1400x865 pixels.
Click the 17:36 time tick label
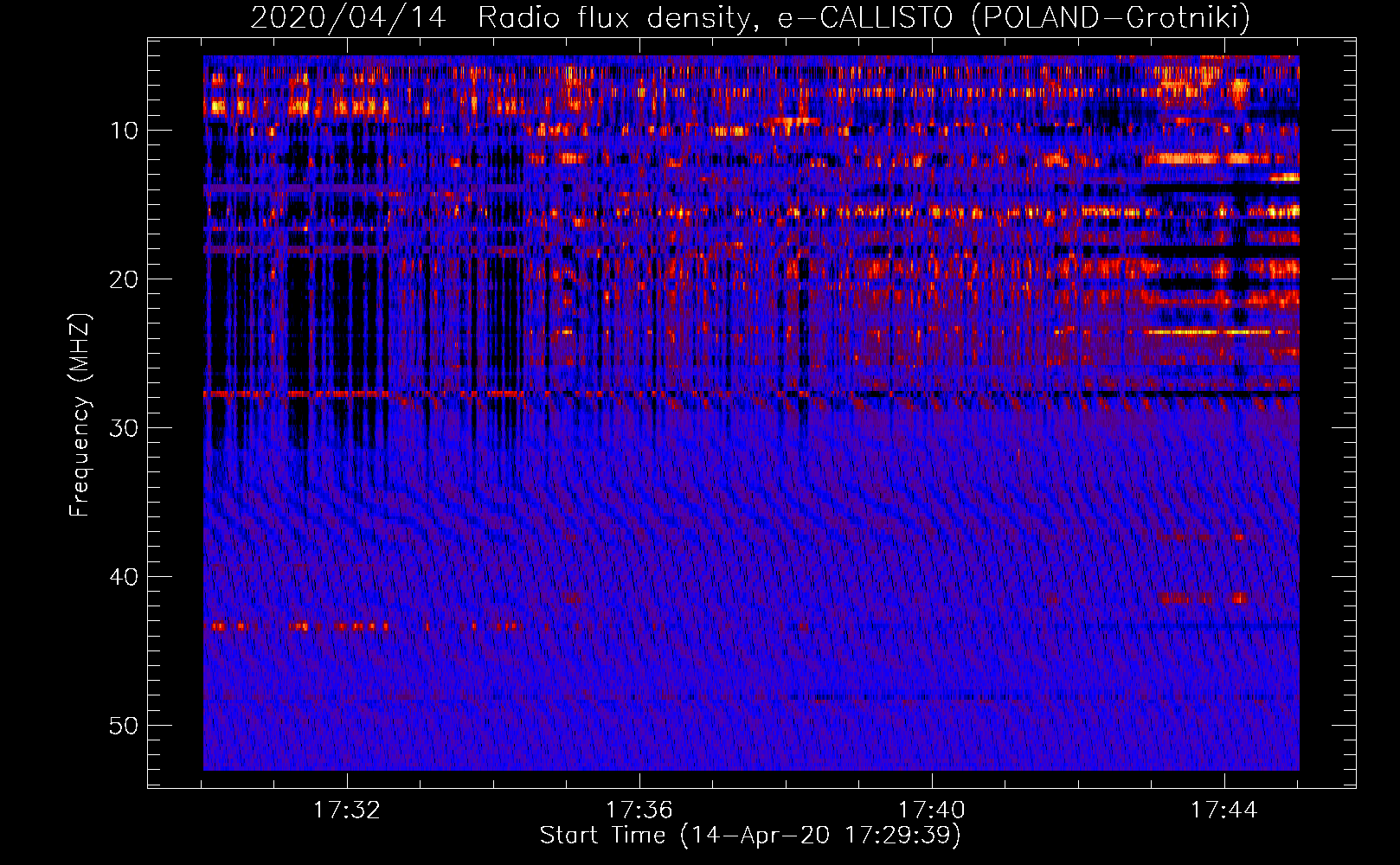(639, 811)
